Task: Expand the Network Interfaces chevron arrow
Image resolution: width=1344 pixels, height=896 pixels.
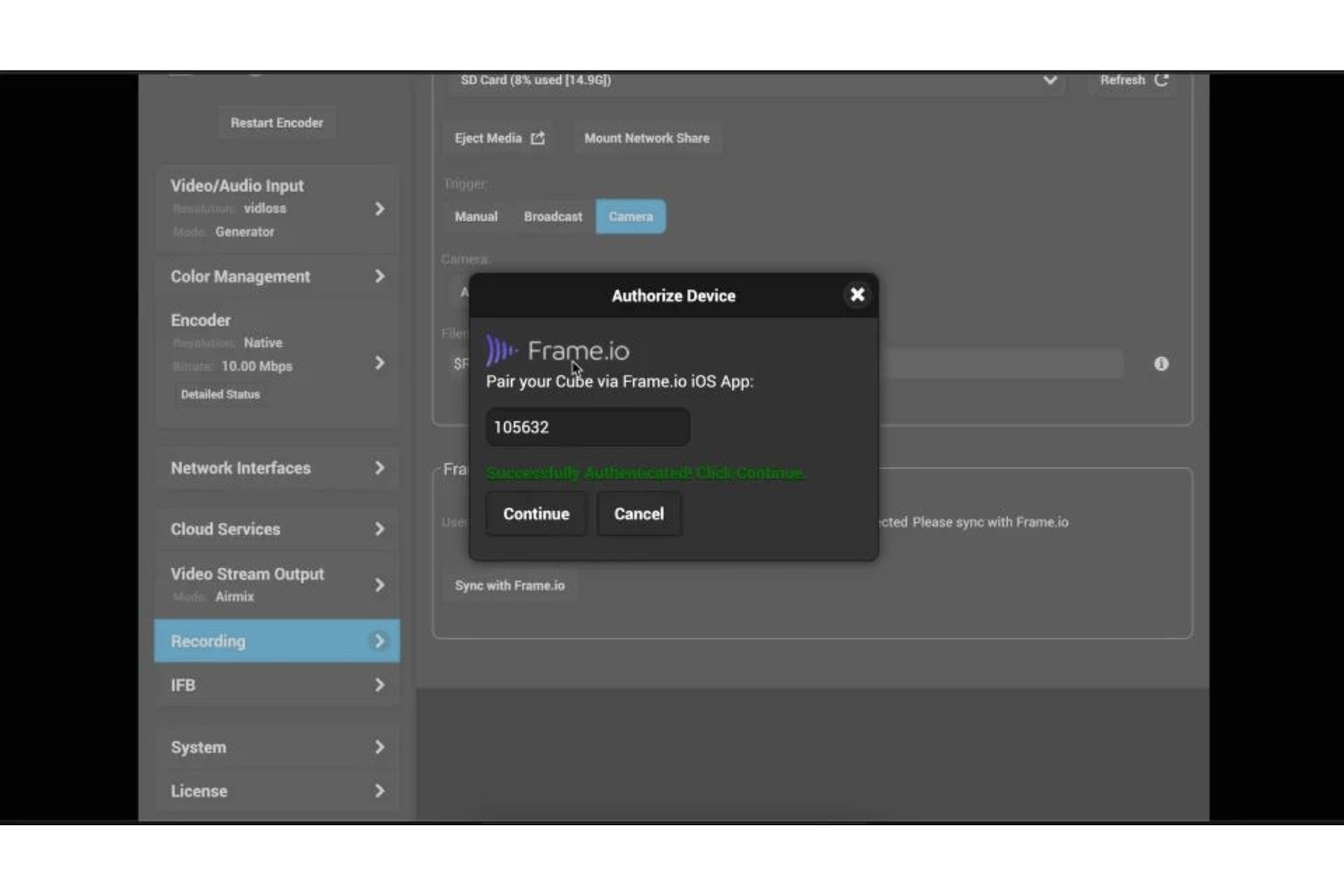Action: point(380,468)
